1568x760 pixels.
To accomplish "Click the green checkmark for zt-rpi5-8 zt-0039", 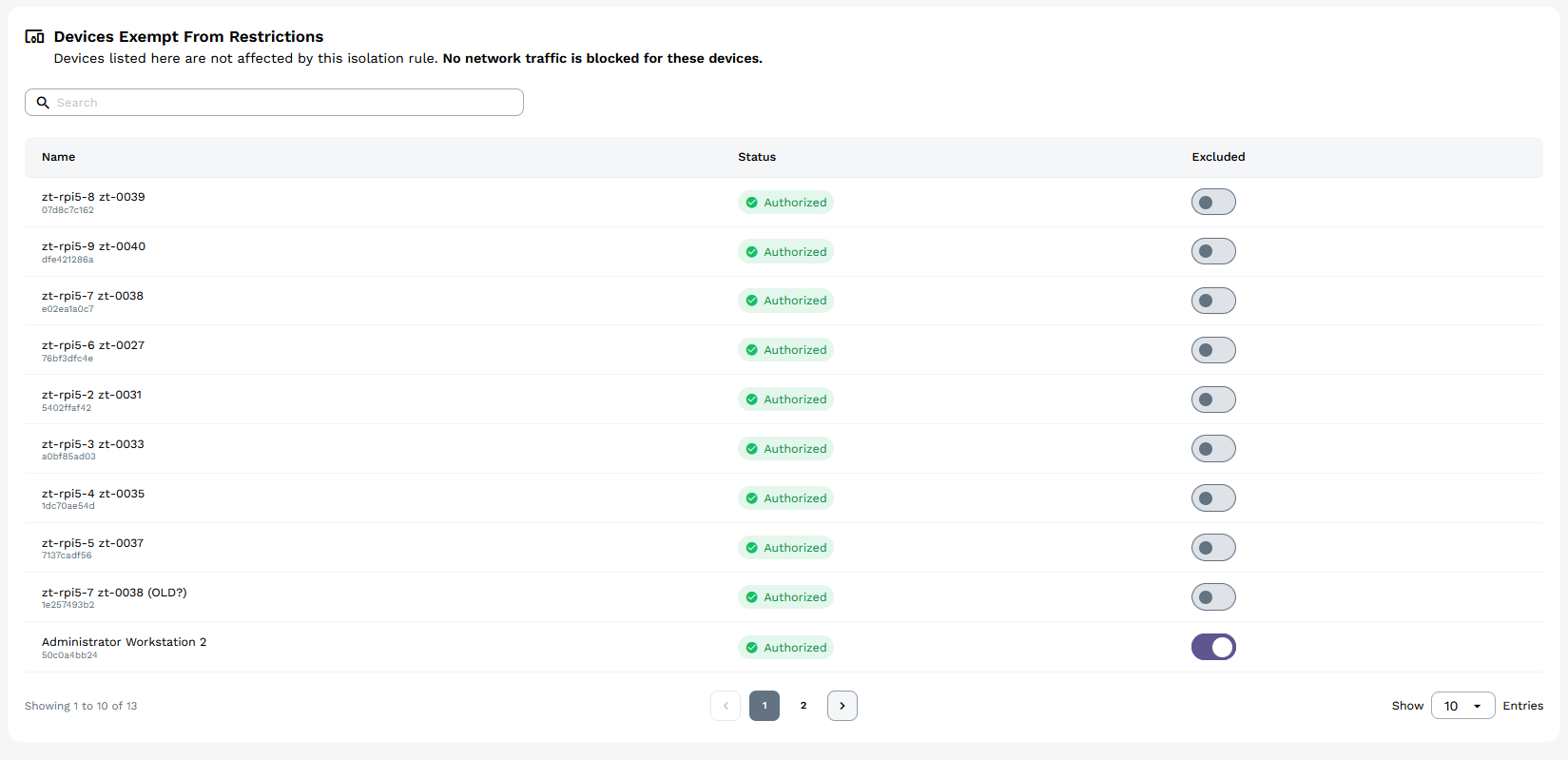I will coord(751,203).
